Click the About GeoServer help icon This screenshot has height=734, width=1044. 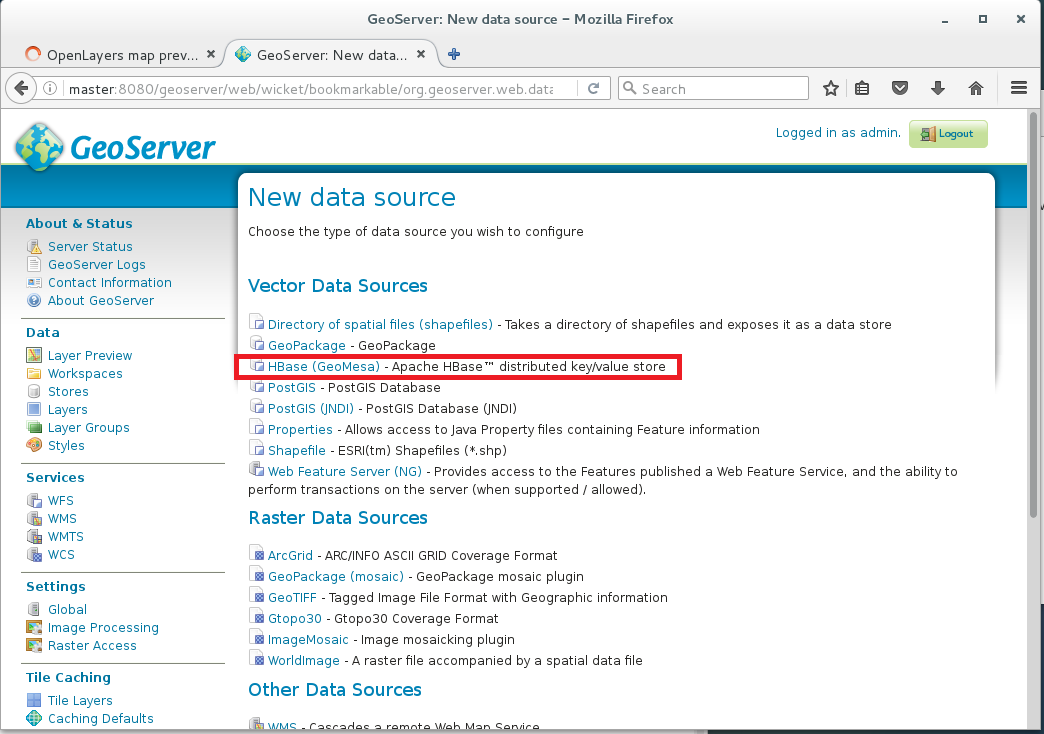pyautogui.click(x=34, y=300)
